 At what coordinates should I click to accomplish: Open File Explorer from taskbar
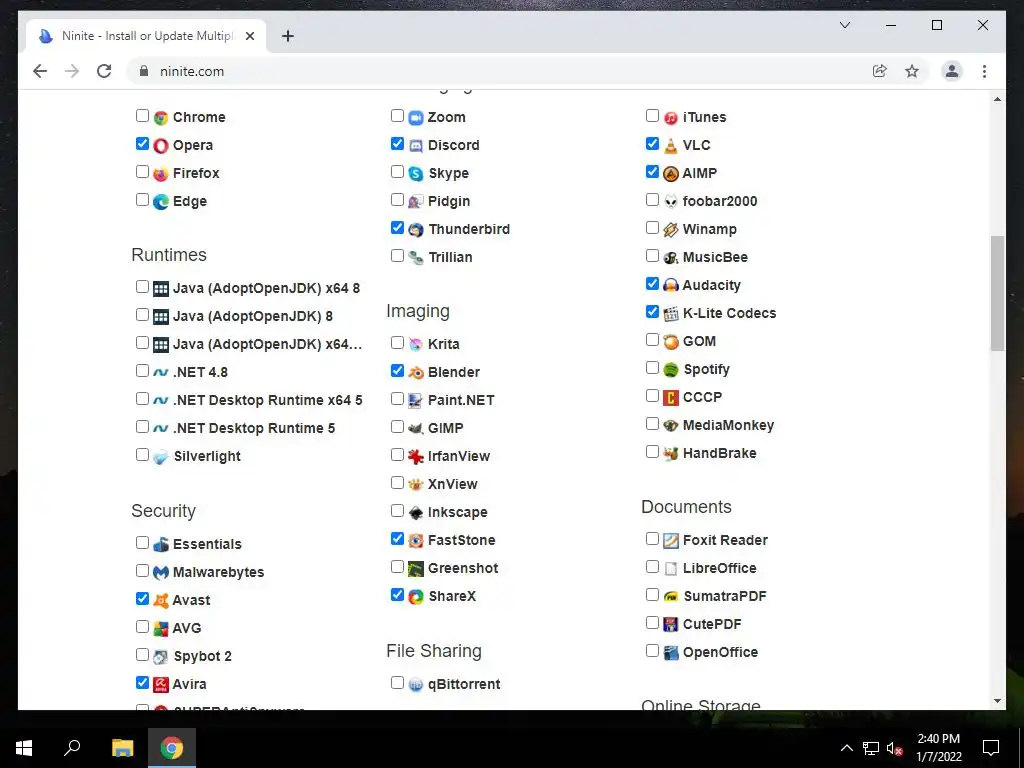point(122,748)
